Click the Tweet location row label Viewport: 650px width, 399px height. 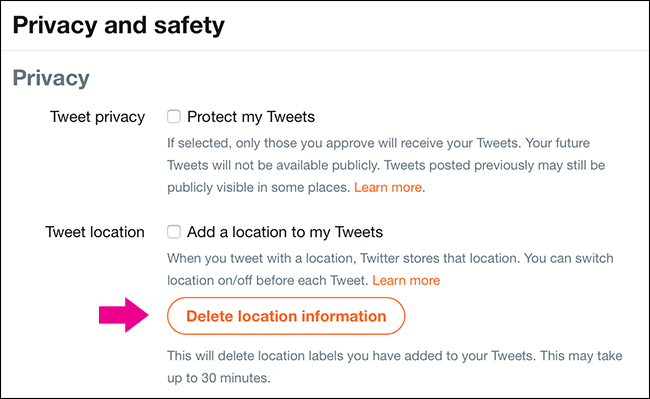pos(95,232)
